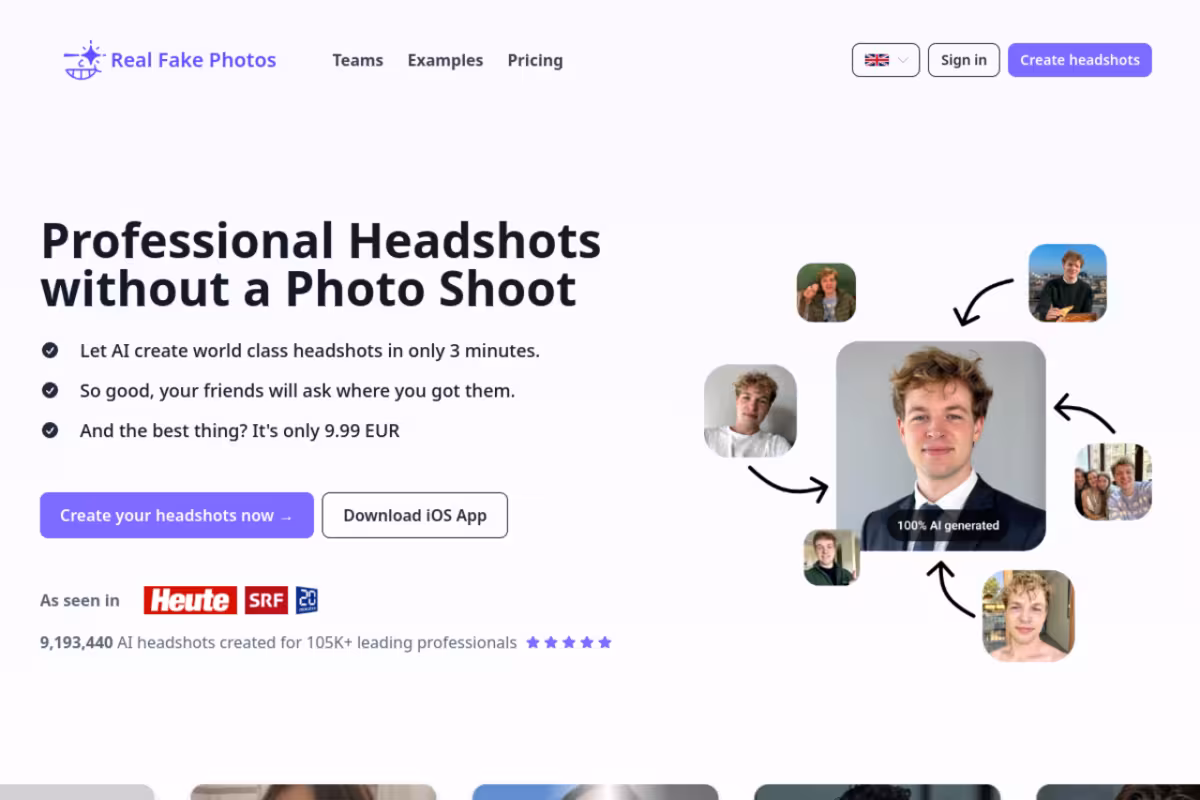Expand the language flag dropdown
The image size is (1200, 800).
coord(886,60)
